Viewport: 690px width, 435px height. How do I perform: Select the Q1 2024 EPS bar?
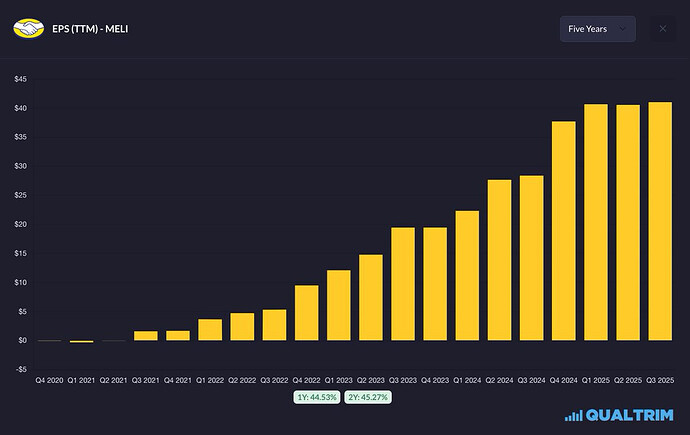[x=467, y=276]
